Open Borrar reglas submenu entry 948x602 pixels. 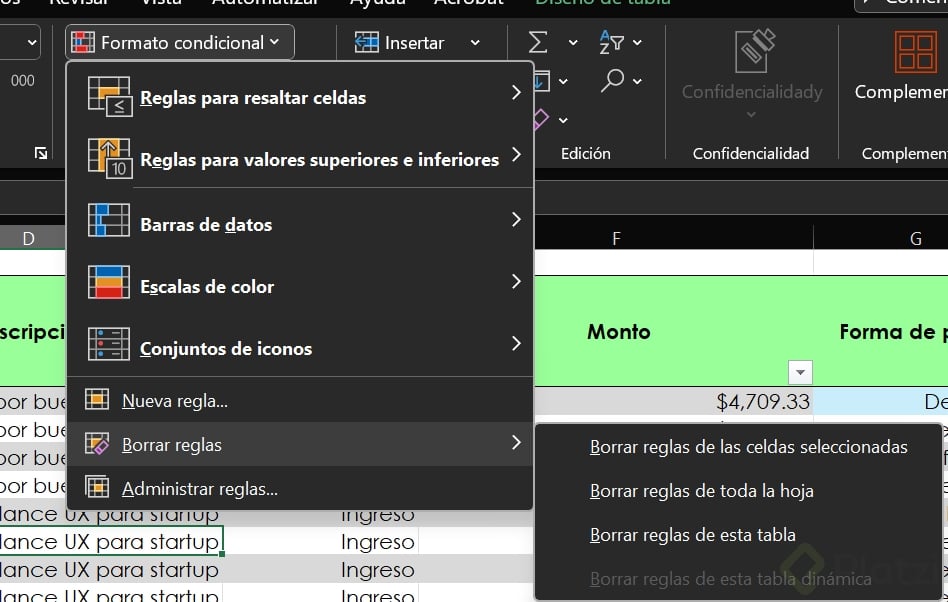click(x=300, y=444)
